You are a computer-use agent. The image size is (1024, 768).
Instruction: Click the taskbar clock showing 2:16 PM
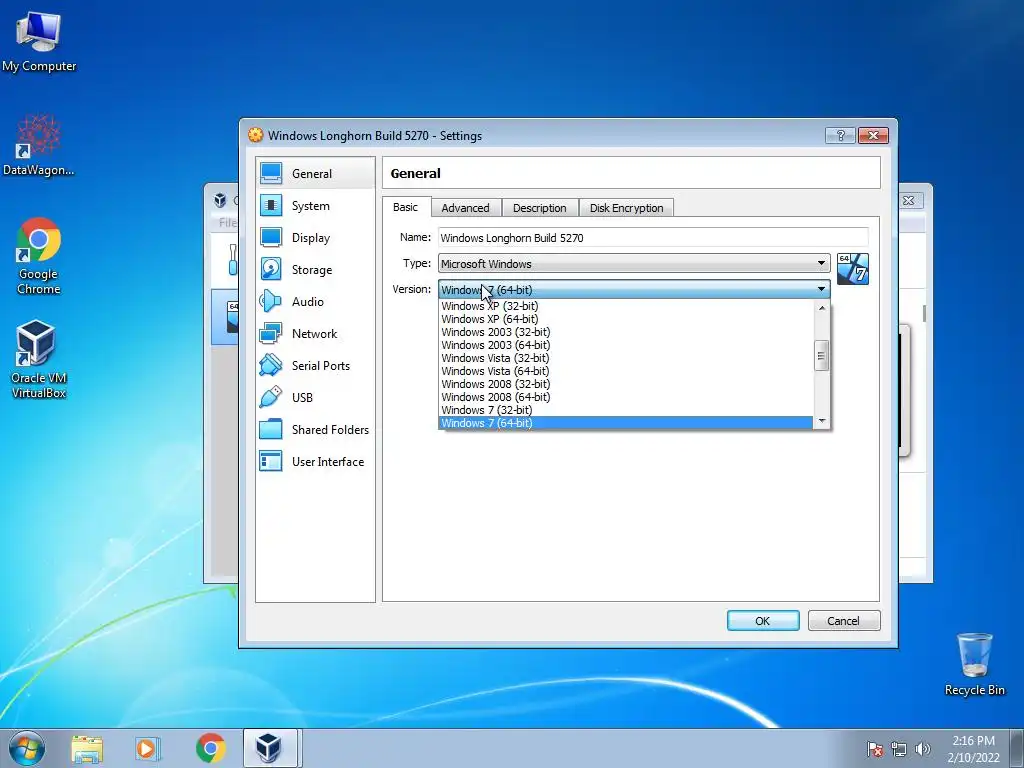click(973, 749)
